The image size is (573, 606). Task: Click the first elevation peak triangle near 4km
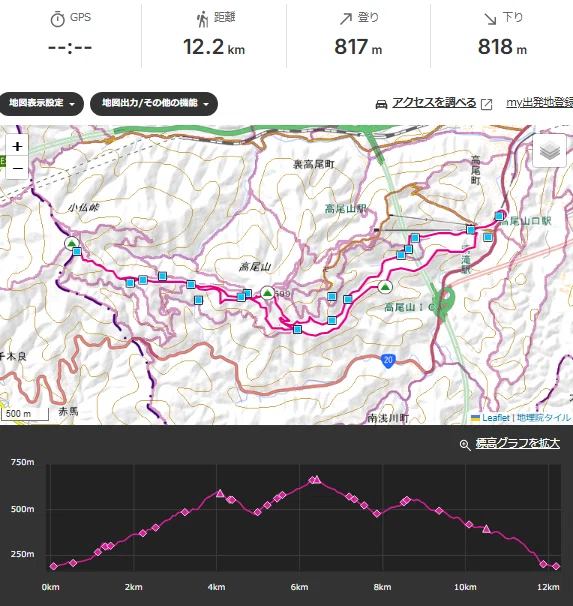220,493
